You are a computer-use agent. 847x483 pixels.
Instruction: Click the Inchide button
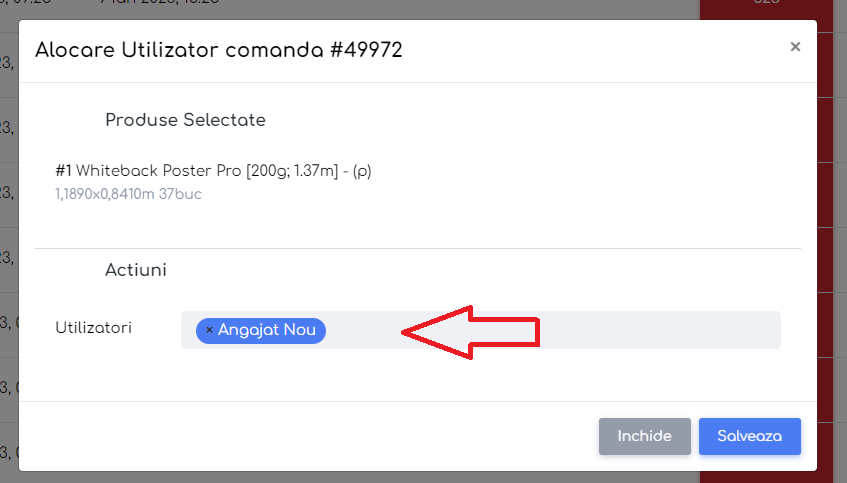pyautogui.click(x=644, y=436)
